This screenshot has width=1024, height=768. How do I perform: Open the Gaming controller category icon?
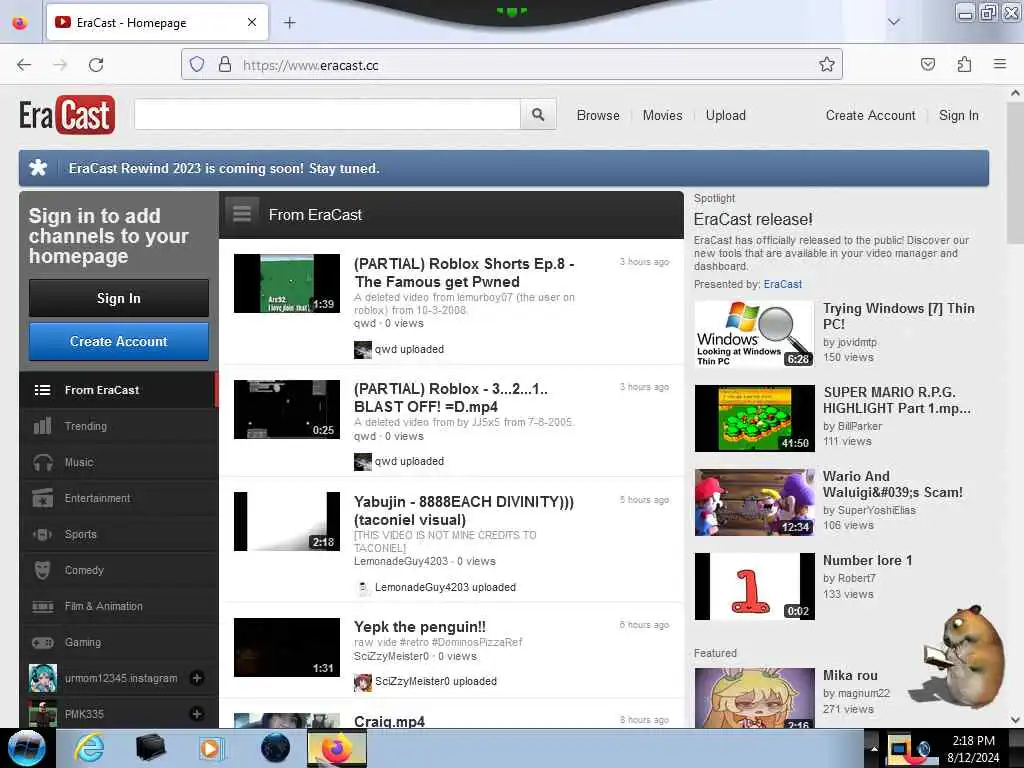point(42,643)
